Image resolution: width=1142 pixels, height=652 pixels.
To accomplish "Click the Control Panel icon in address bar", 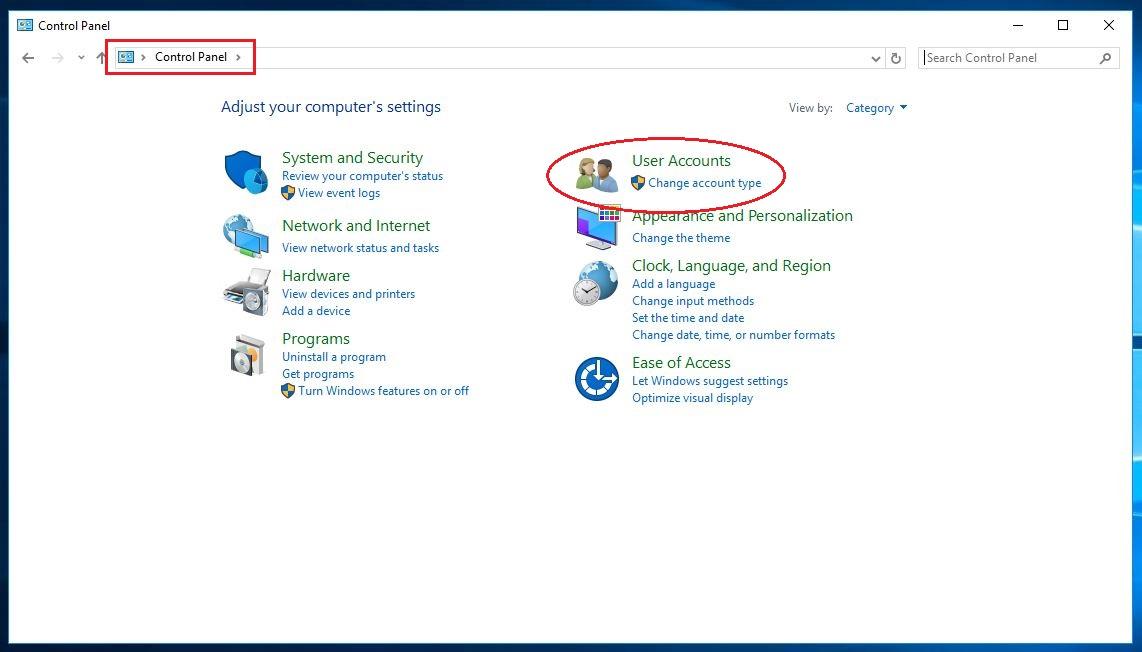I will click(126, 57).
